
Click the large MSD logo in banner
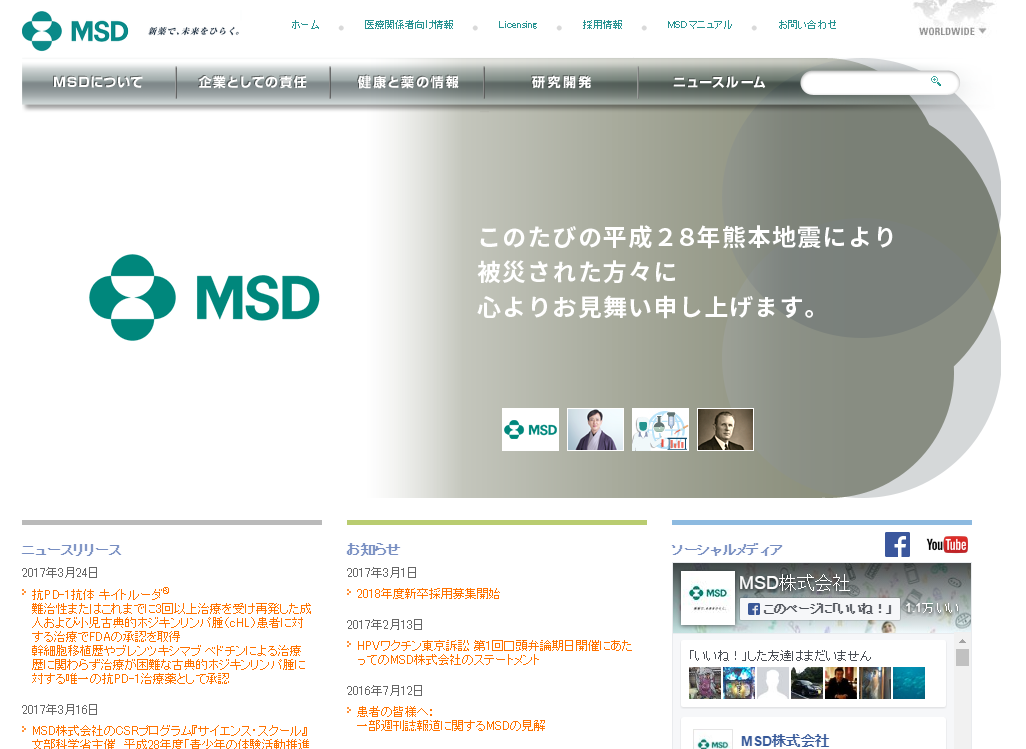[x=204, y=298]
